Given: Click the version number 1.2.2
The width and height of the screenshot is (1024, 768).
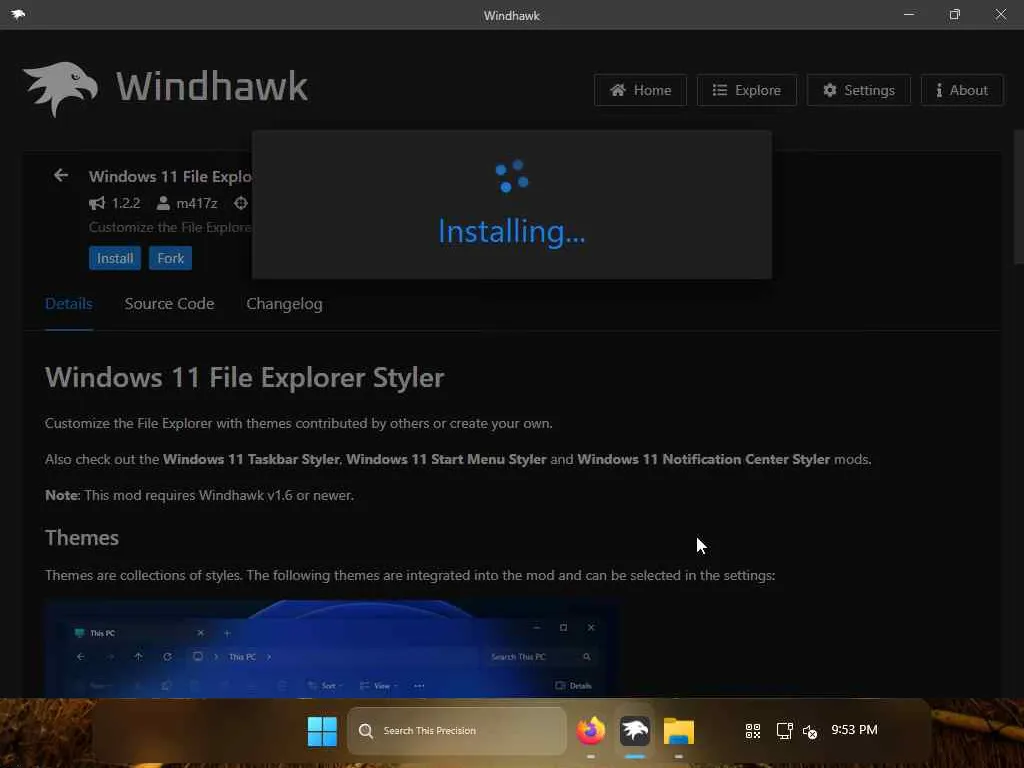Looking at the screenshot, I should [126, 203].
